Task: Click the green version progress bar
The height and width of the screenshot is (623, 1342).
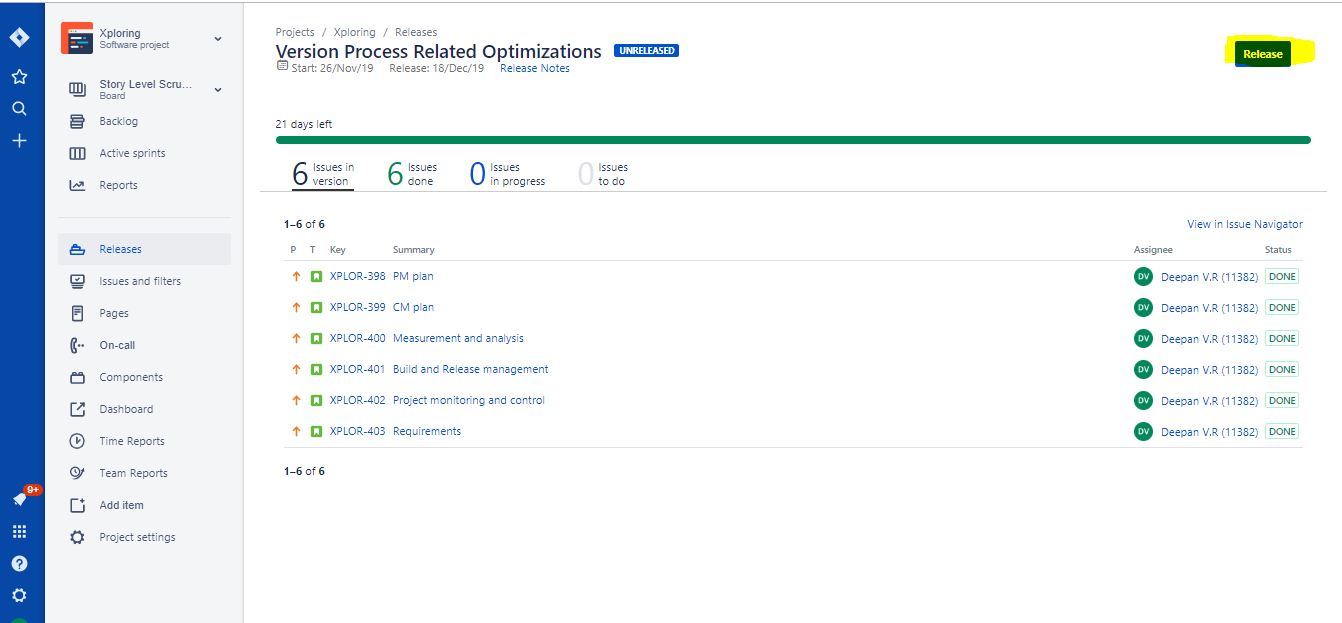Action: coord(793,140)
